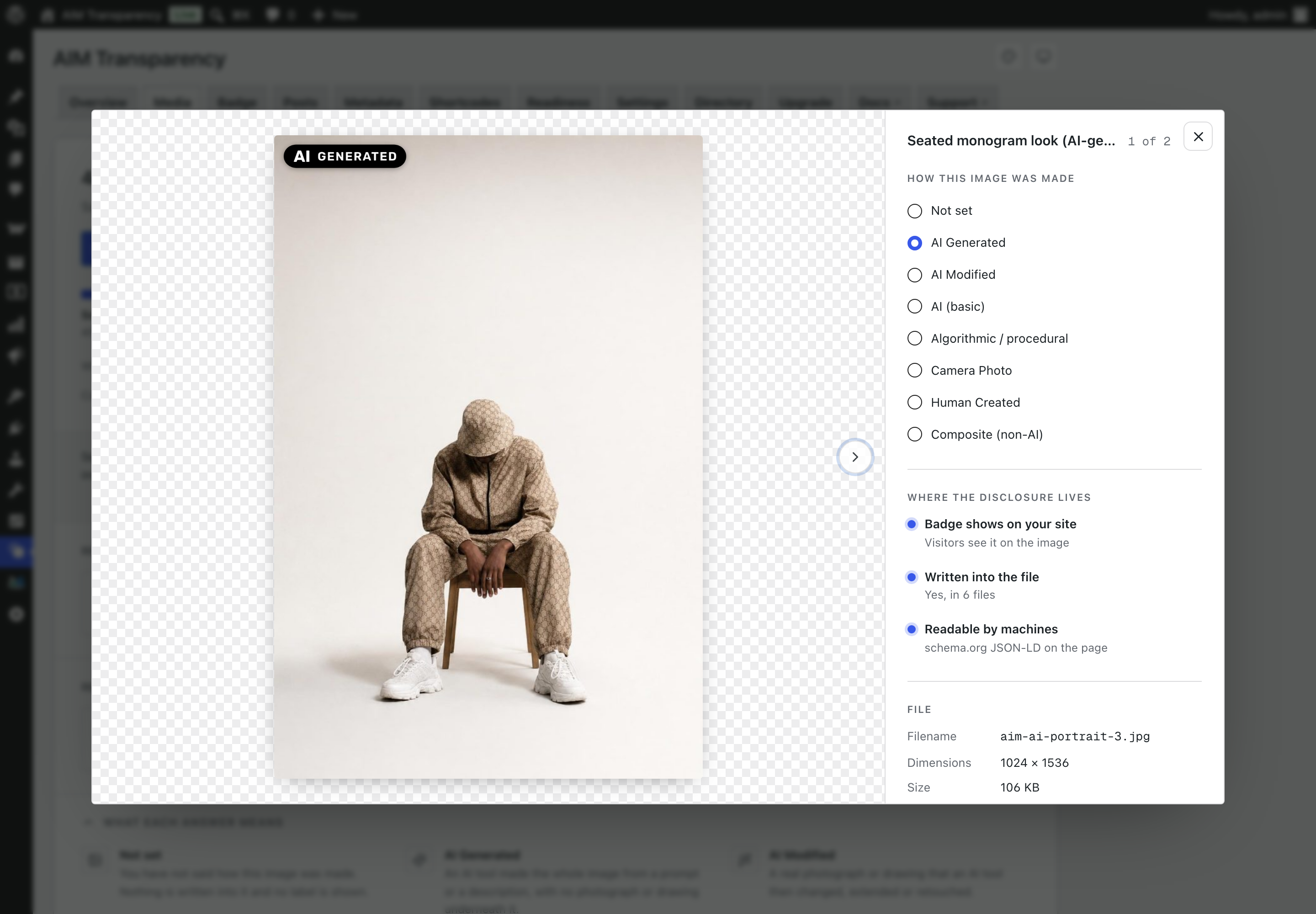Viewport: 1316px width, 914px height.
Task: Click the dimensions value 1024 × 1536
Action: pos(1034,763)
